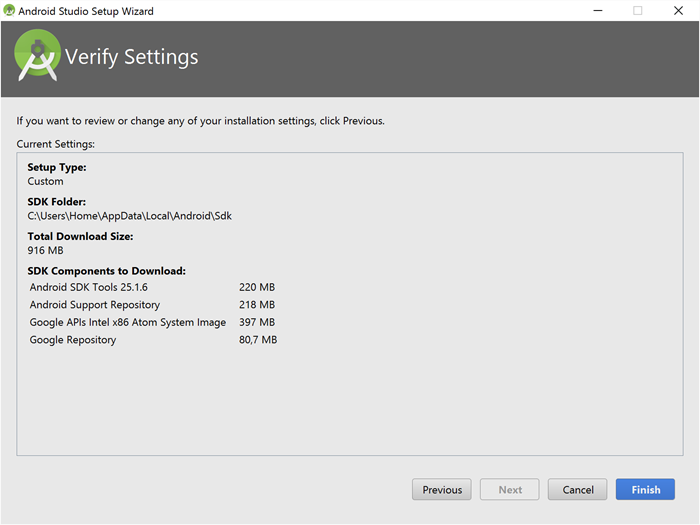Click the disabled Next button
The width and height of the screenshot is (700, 525).
(x=510, y=489)
